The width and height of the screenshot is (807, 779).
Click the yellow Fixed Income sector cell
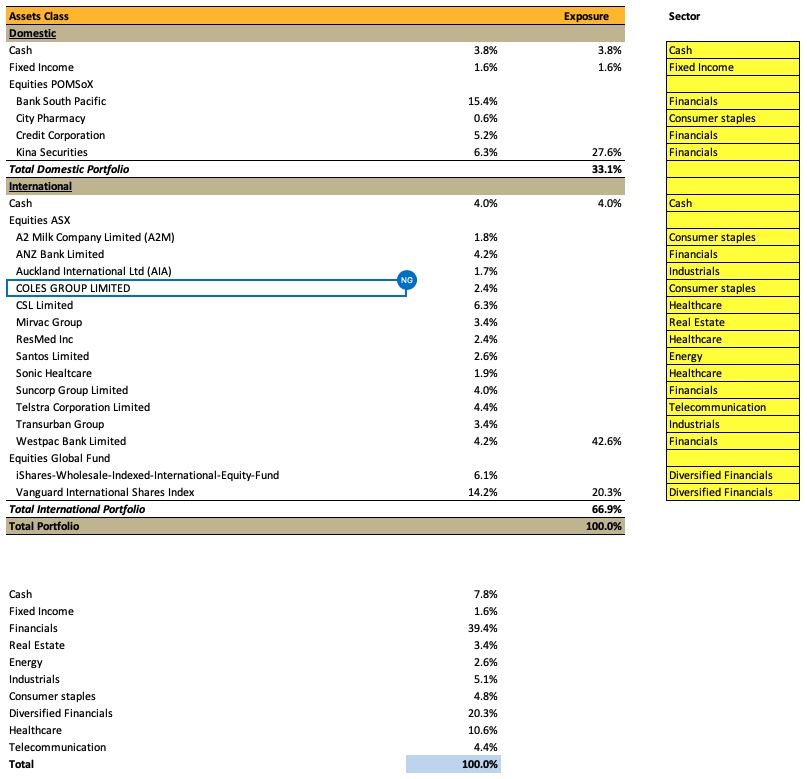[732, 67]
